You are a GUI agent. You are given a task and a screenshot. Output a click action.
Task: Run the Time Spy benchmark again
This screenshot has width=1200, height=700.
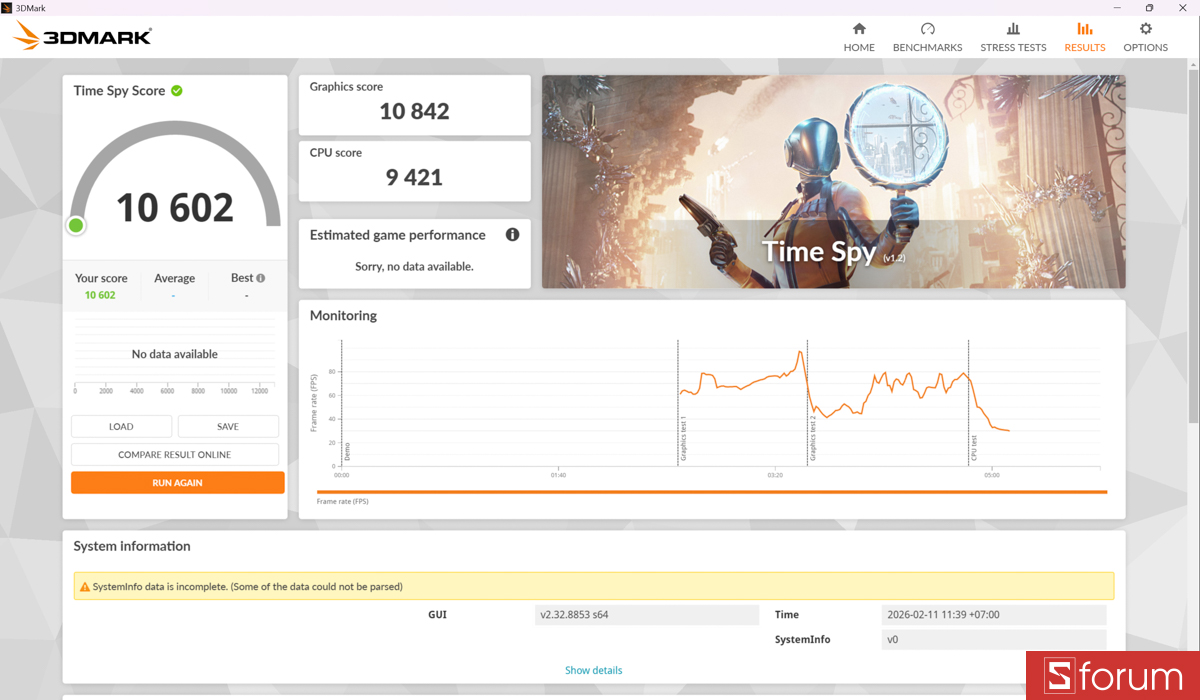pos(177,482)
